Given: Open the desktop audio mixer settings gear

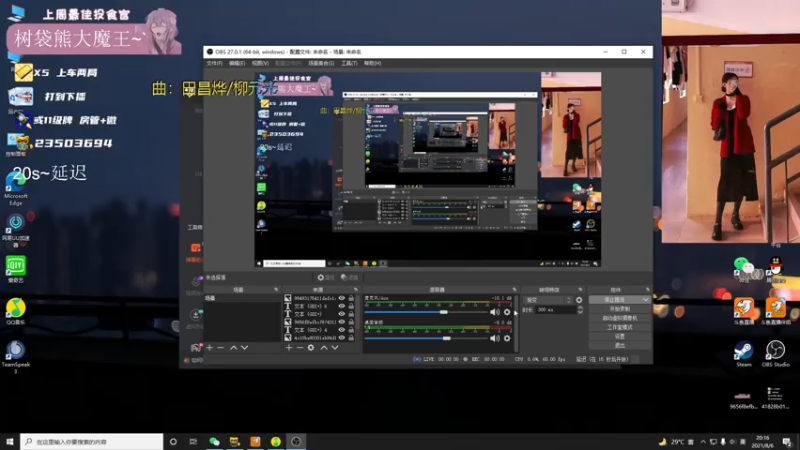Looking at the screenshot, I should click(507, 338).
